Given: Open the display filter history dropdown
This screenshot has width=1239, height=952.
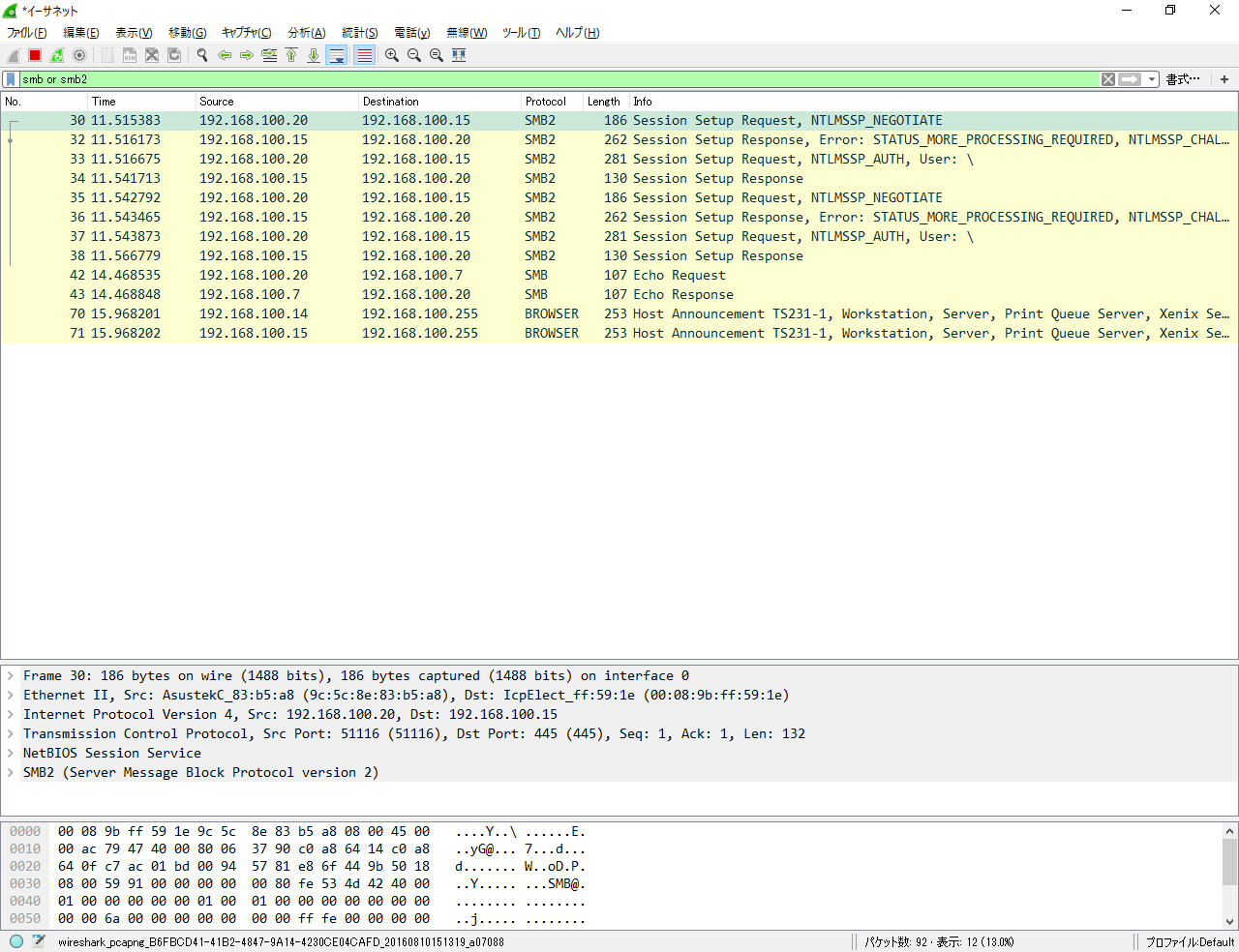Looking at the screenshot, I should pos(1152,79).
